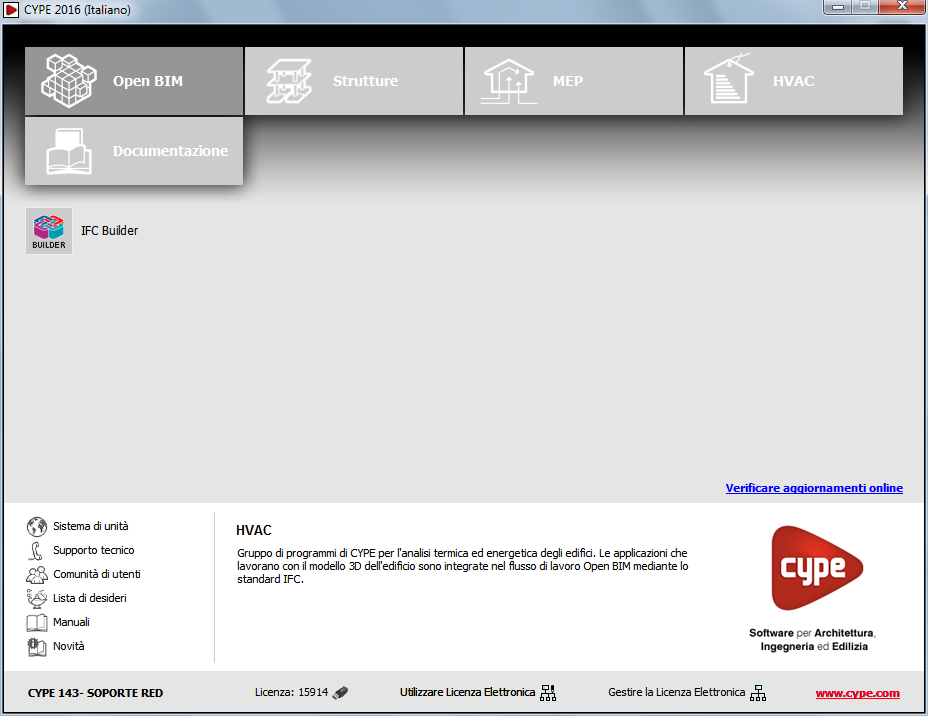Click the network icon beside Gestire la Licenza Elettronica
The width and height of the screenshot is (928, 716).
coord(758,693)
